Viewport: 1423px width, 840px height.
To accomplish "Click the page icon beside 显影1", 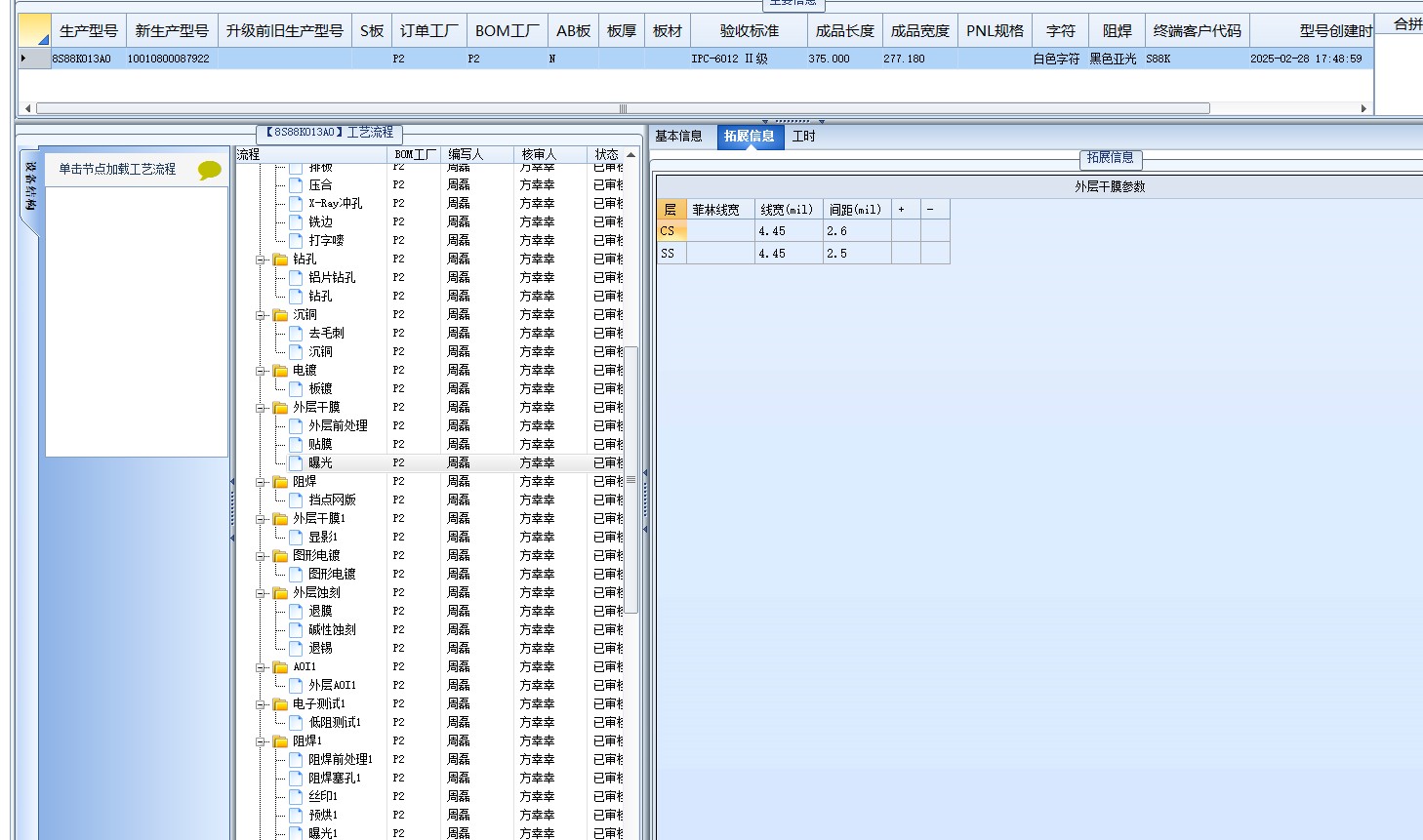I will click(x=296, y=537).
